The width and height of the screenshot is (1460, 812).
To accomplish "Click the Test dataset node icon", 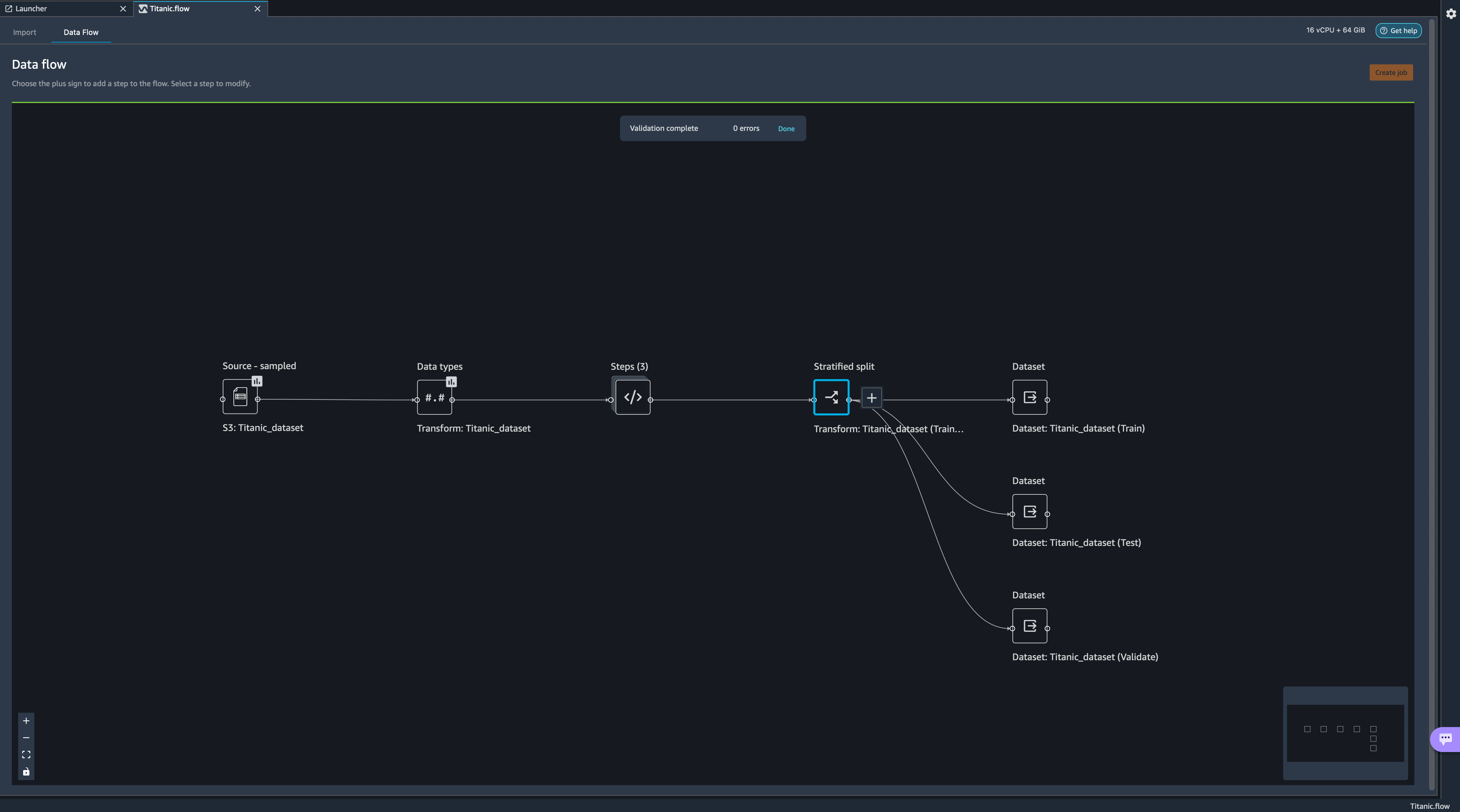I will [x=1029, y=512].
